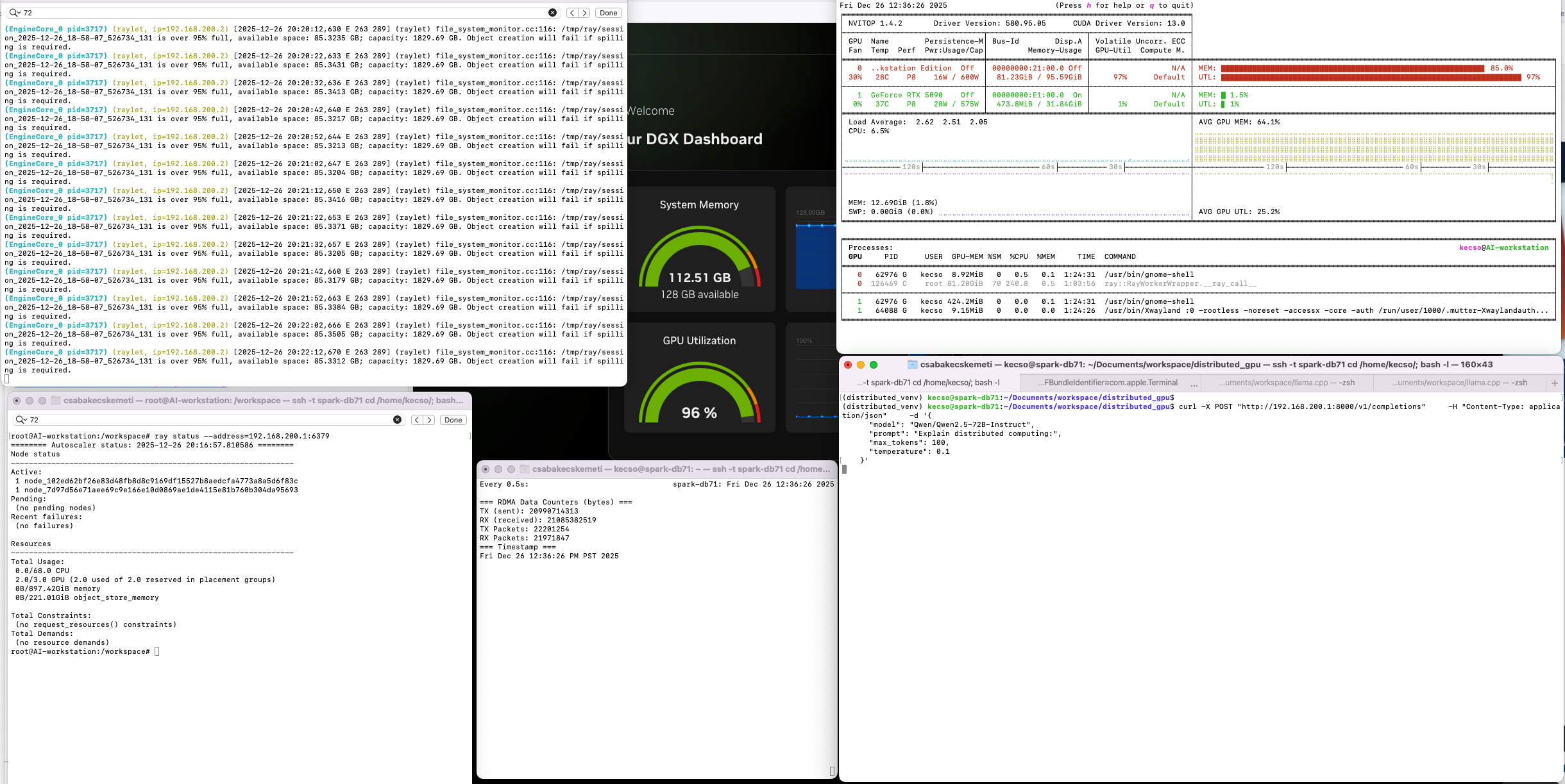
Task: Open search options dropdown in top find bar
Action: 15,13
